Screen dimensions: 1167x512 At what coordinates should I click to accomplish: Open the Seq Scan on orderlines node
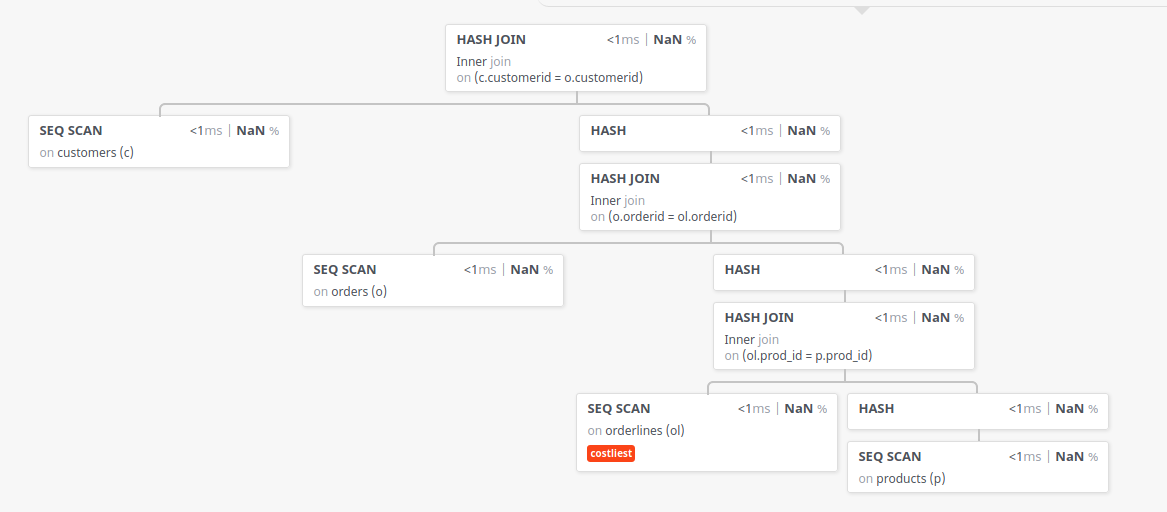[x=619, y=409]
